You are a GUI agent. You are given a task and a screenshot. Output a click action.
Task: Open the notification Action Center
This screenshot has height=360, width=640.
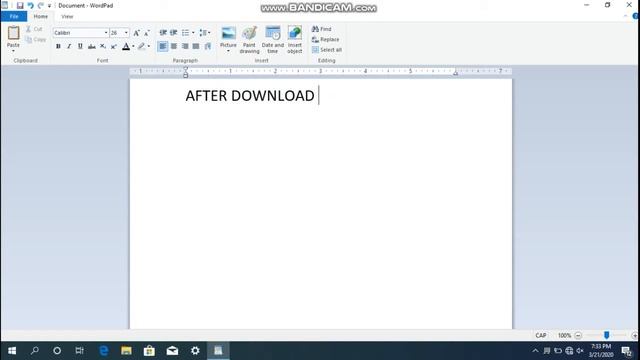click(627, 351)
